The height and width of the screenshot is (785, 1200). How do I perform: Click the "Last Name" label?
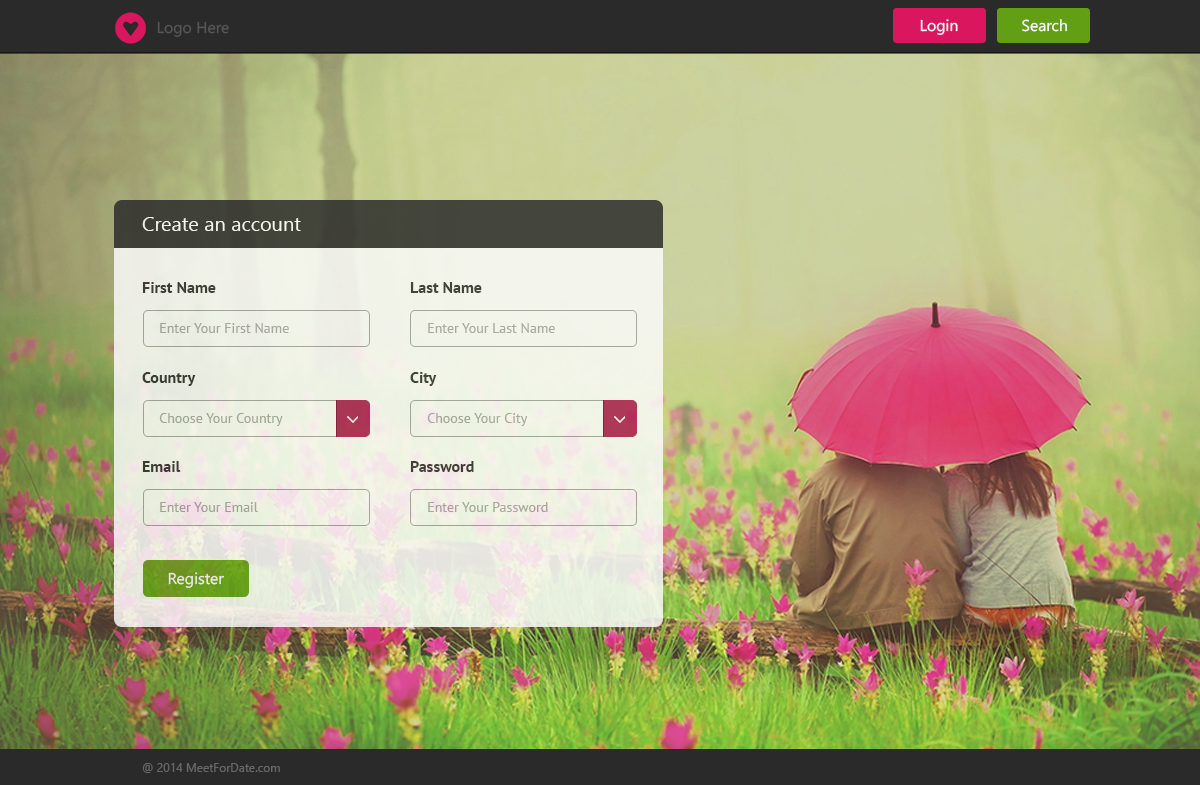[x=446, y=288]
